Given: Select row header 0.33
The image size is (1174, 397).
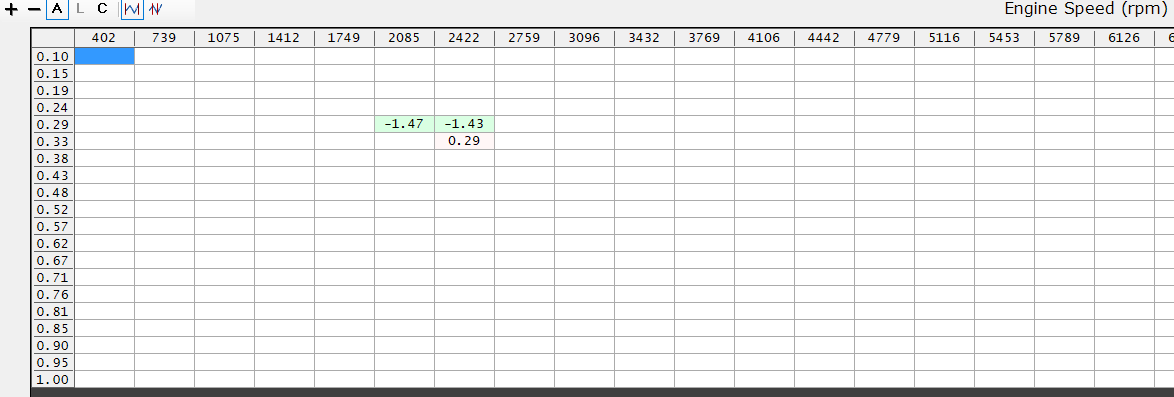Looking at the screenshot, I should tap(53, 141).
